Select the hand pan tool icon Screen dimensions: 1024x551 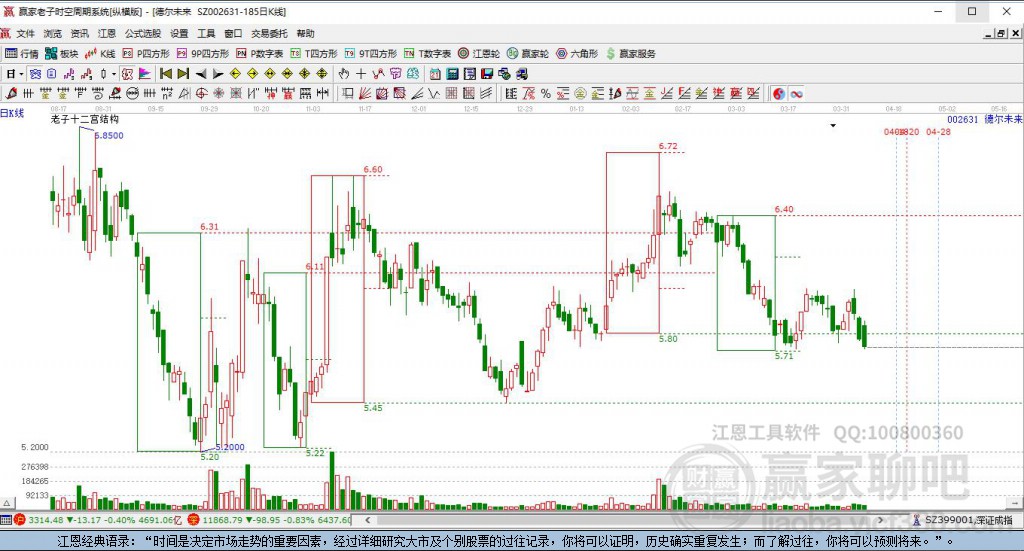pos(342,74)
